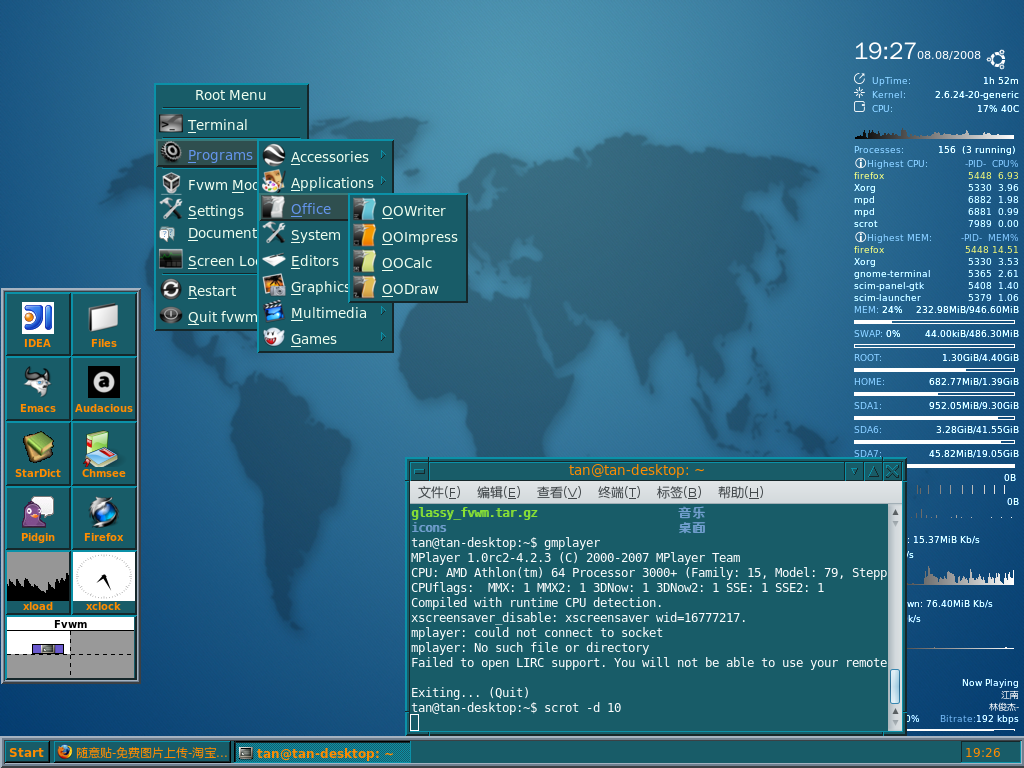Expand the Applications submenu arrow
This screenshot has width=1024, height=768.
coord(383,180)
